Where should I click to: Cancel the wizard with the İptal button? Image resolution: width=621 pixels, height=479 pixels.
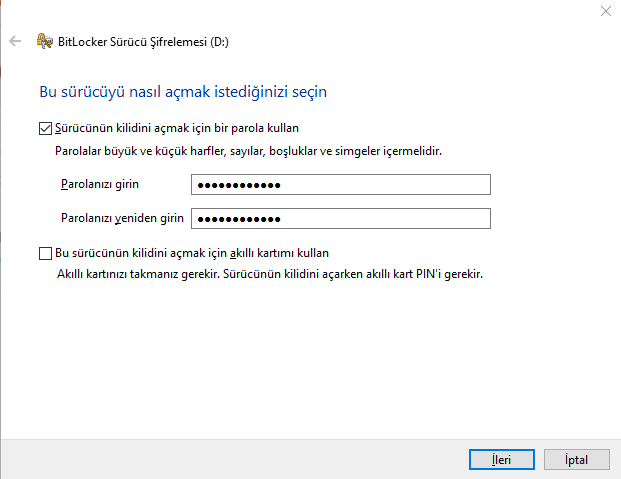(x=577, y=460)
